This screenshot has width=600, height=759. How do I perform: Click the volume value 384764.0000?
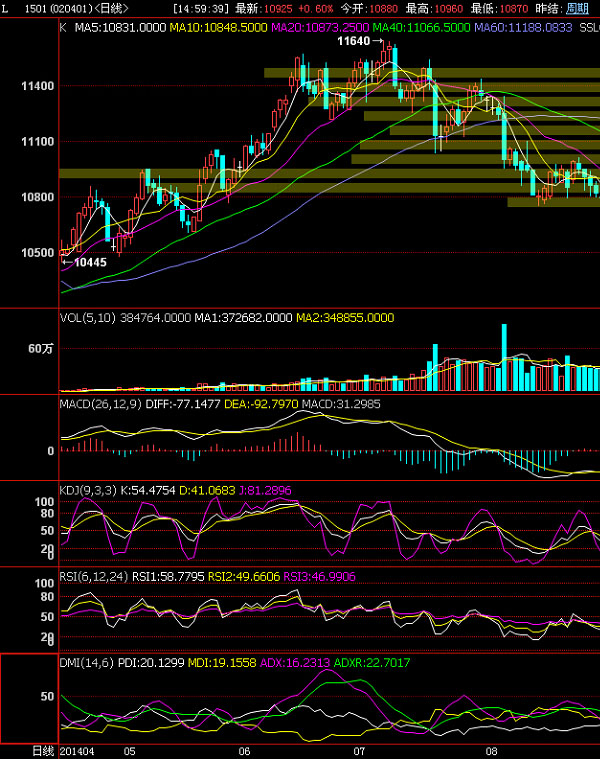[x=155, y=318]
